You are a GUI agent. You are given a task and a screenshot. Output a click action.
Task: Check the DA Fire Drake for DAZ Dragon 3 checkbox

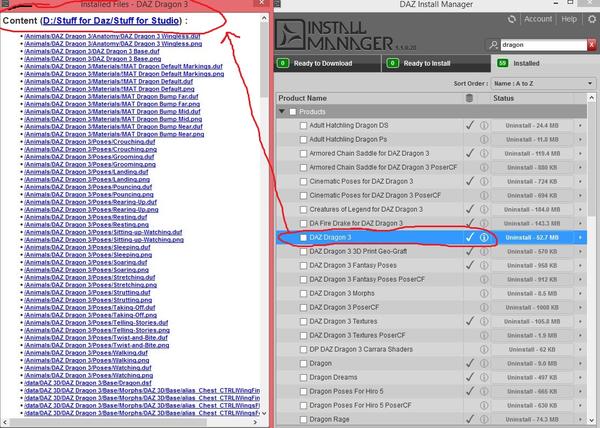click(303, 223)
